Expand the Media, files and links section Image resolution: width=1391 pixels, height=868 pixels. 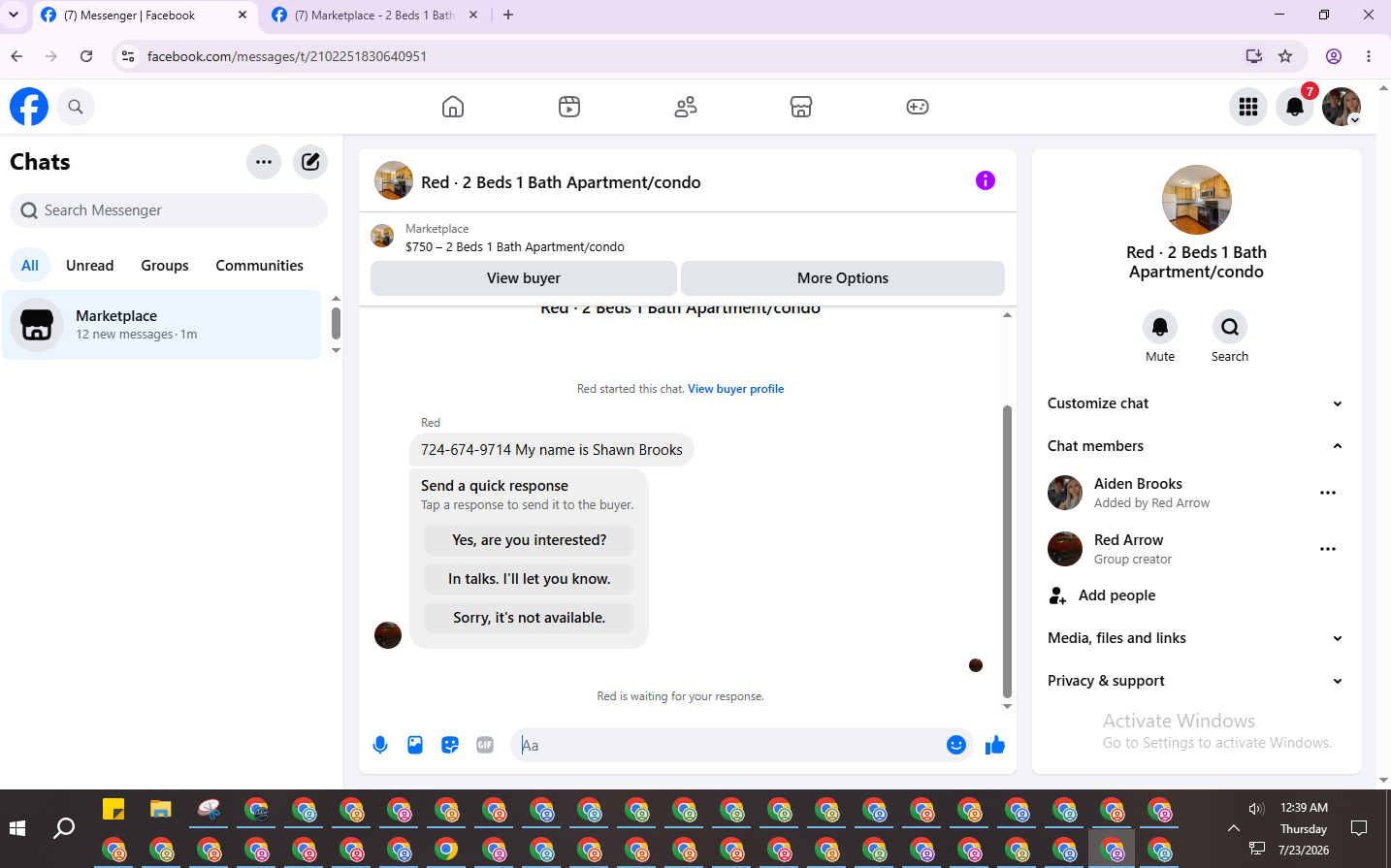point(1196,638)
